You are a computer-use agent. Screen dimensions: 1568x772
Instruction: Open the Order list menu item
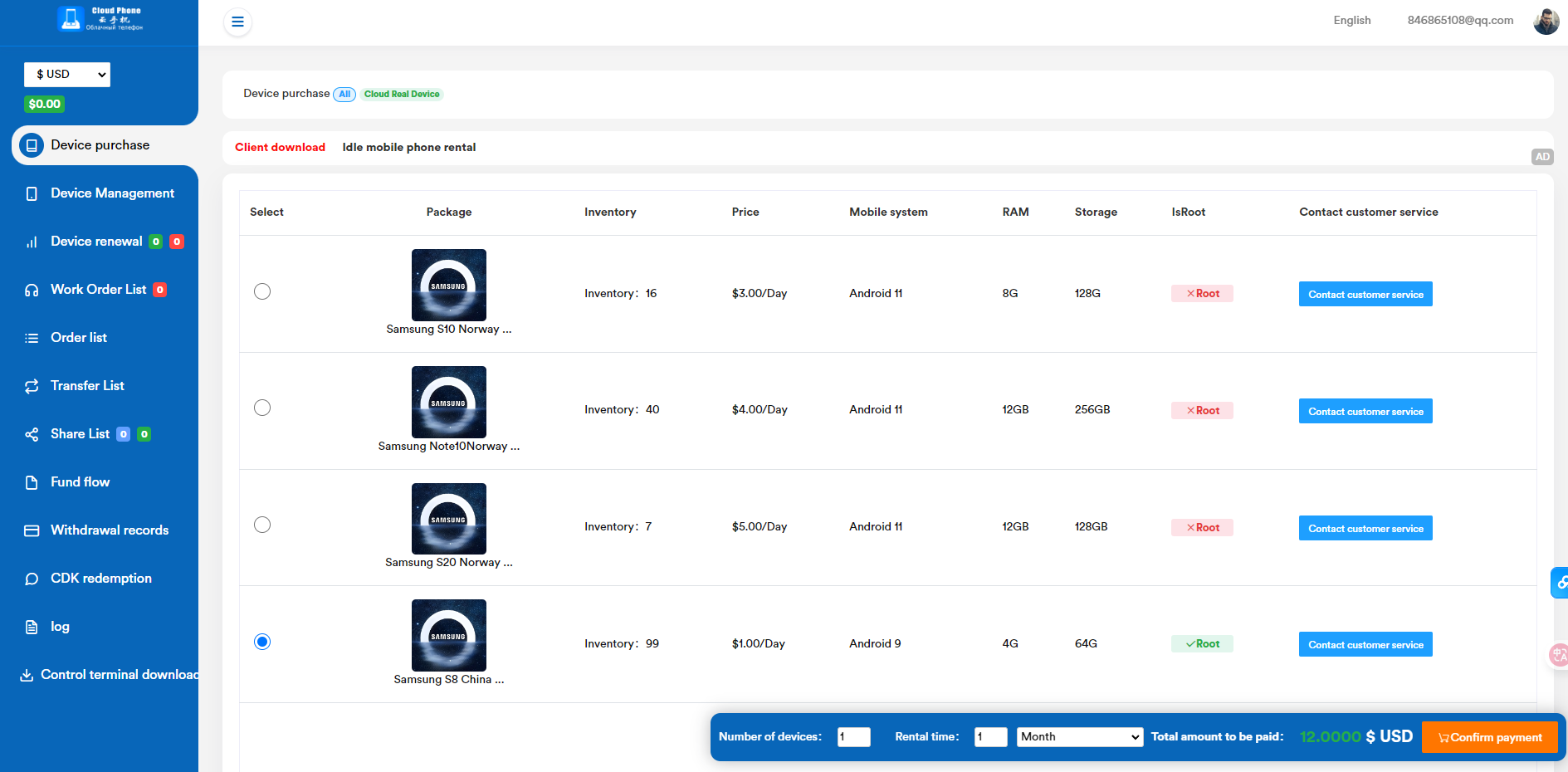click(79, 338)
